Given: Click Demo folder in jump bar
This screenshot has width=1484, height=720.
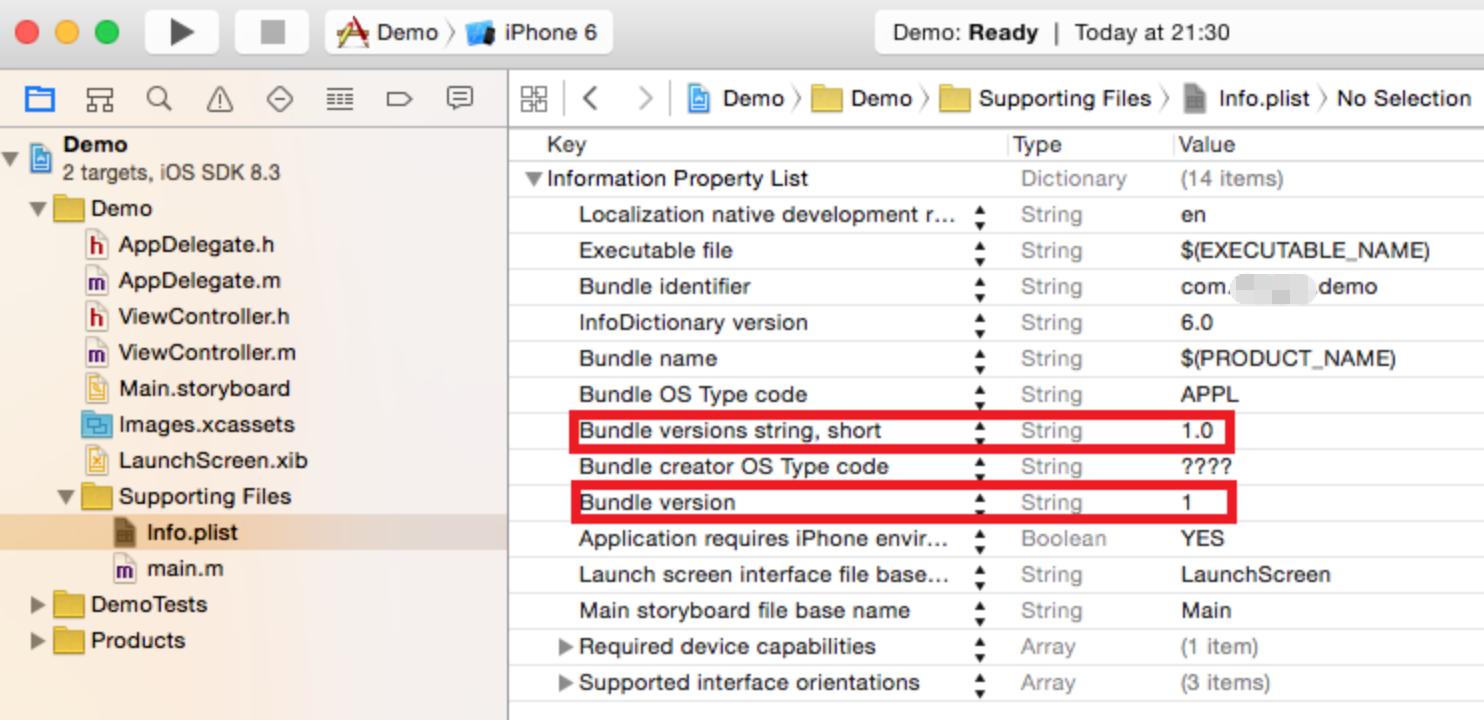Looking at the screenshot, I should (x=863, y=98).
